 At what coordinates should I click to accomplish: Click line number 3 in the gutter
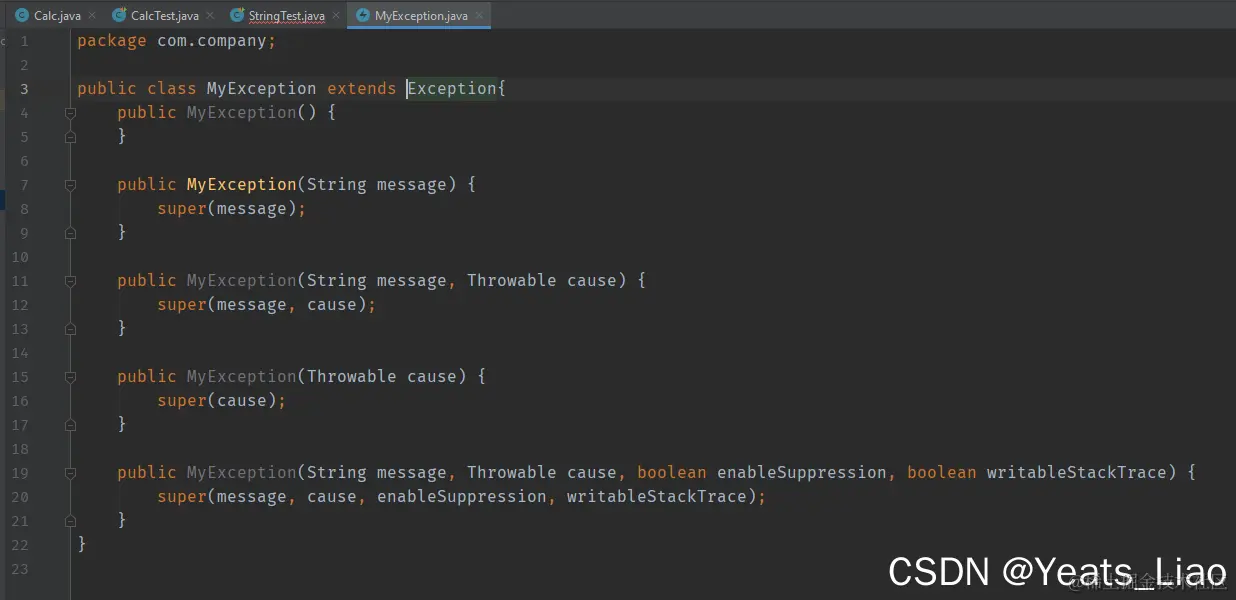point(24,89)
